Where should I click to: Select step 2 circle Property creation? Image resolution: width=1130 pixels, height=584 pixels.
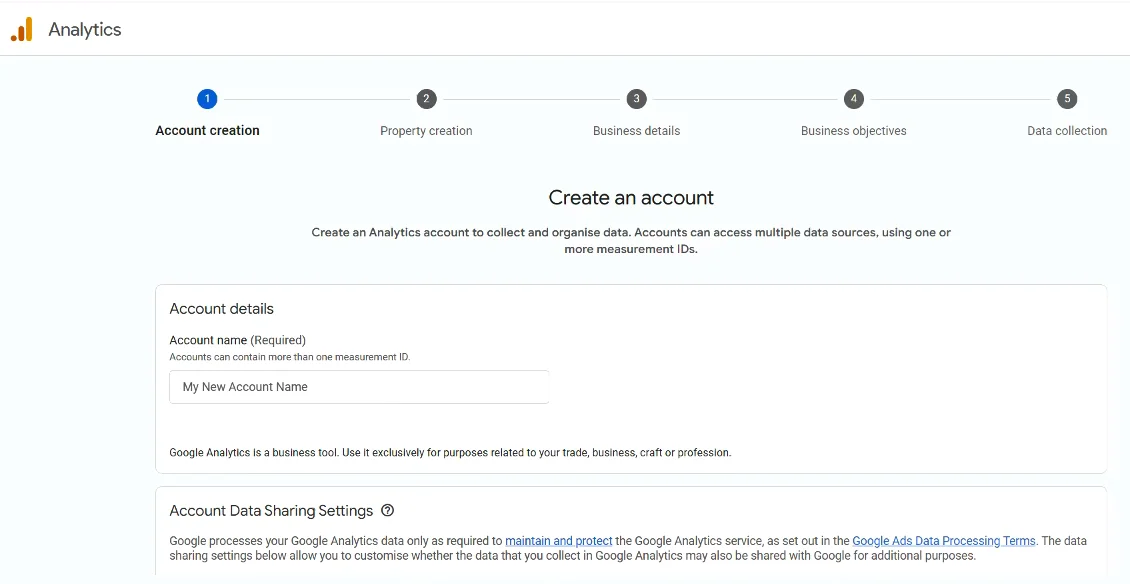click(x=426, y=99)
